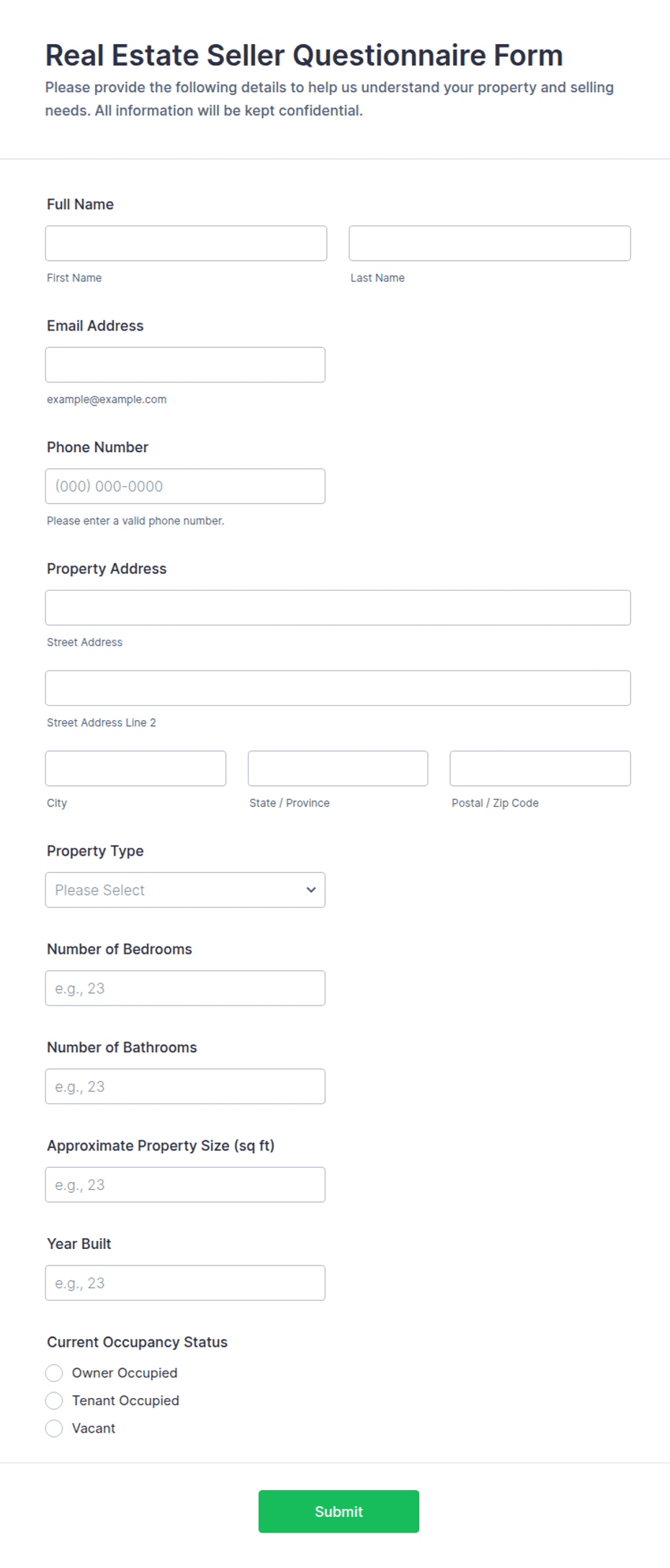Screen dimensions: 670x1568
Task: Select the Approximate Property Size field
Action: pos(185,1185)
